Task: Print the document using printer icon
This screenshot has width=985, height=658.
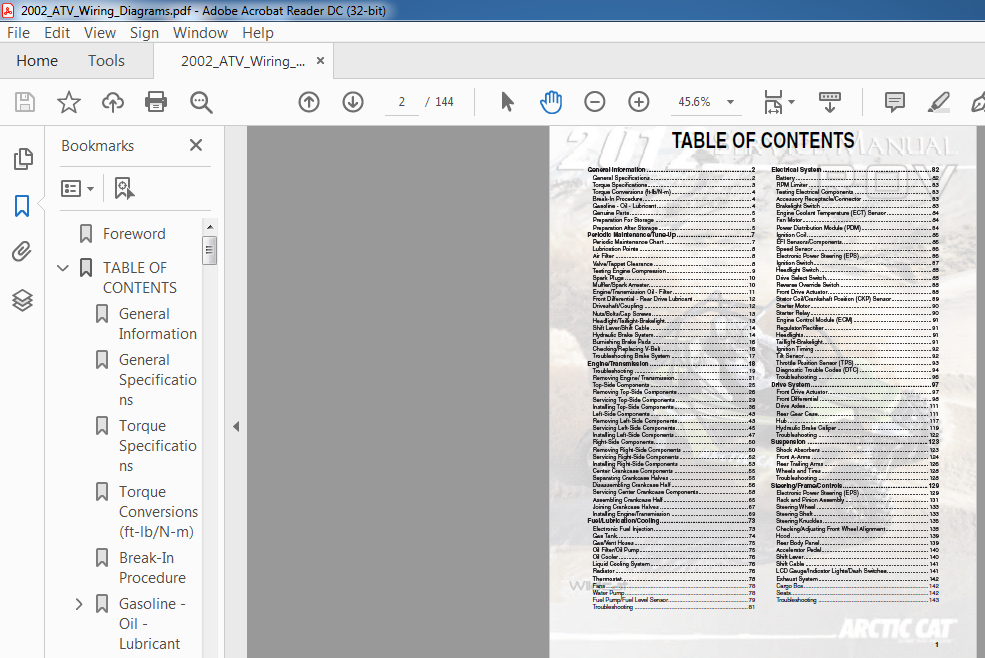Action: coord(156,102)
